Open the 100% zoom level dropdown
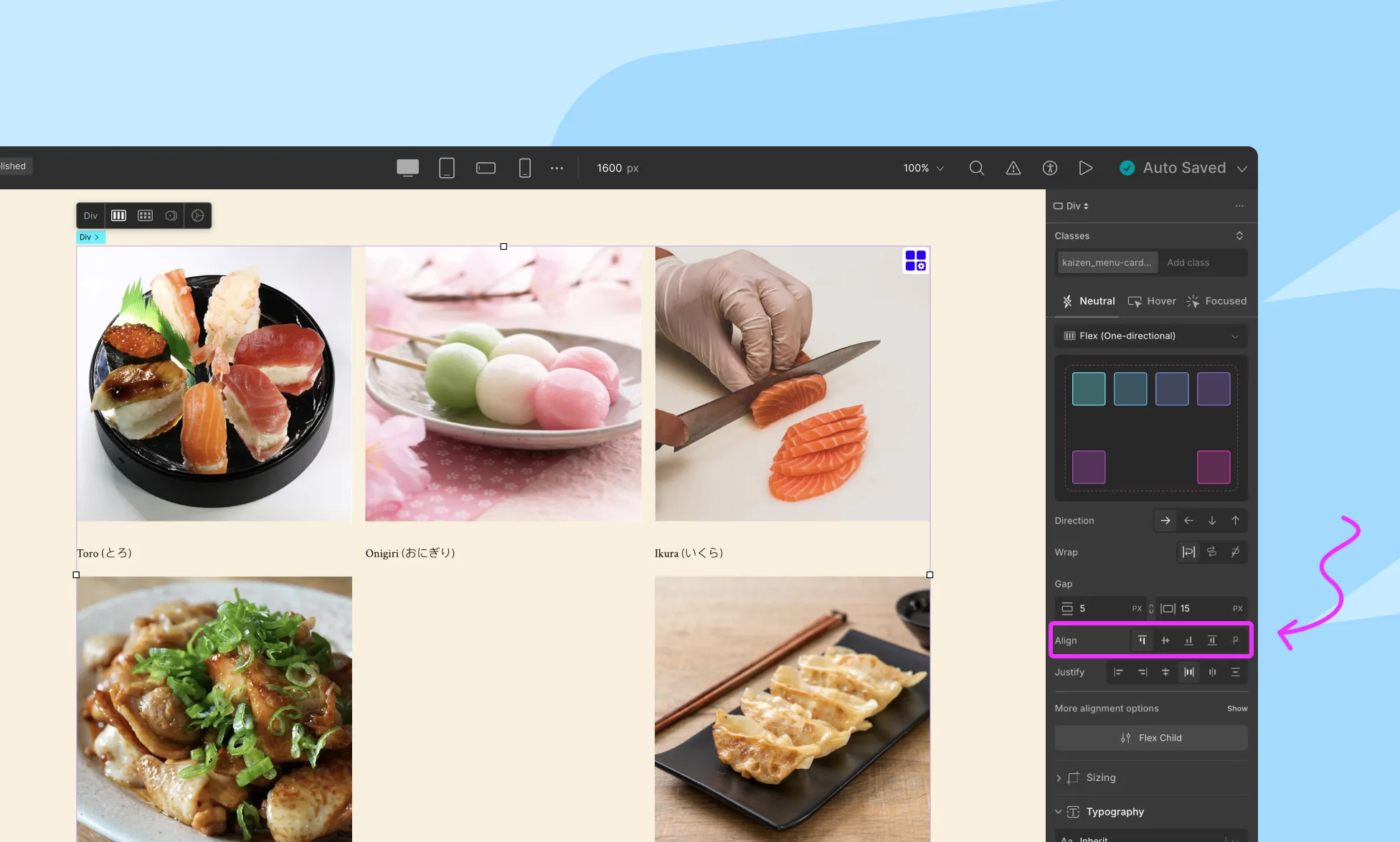This screenshot has width=1400, height=842. click(923, 168)
